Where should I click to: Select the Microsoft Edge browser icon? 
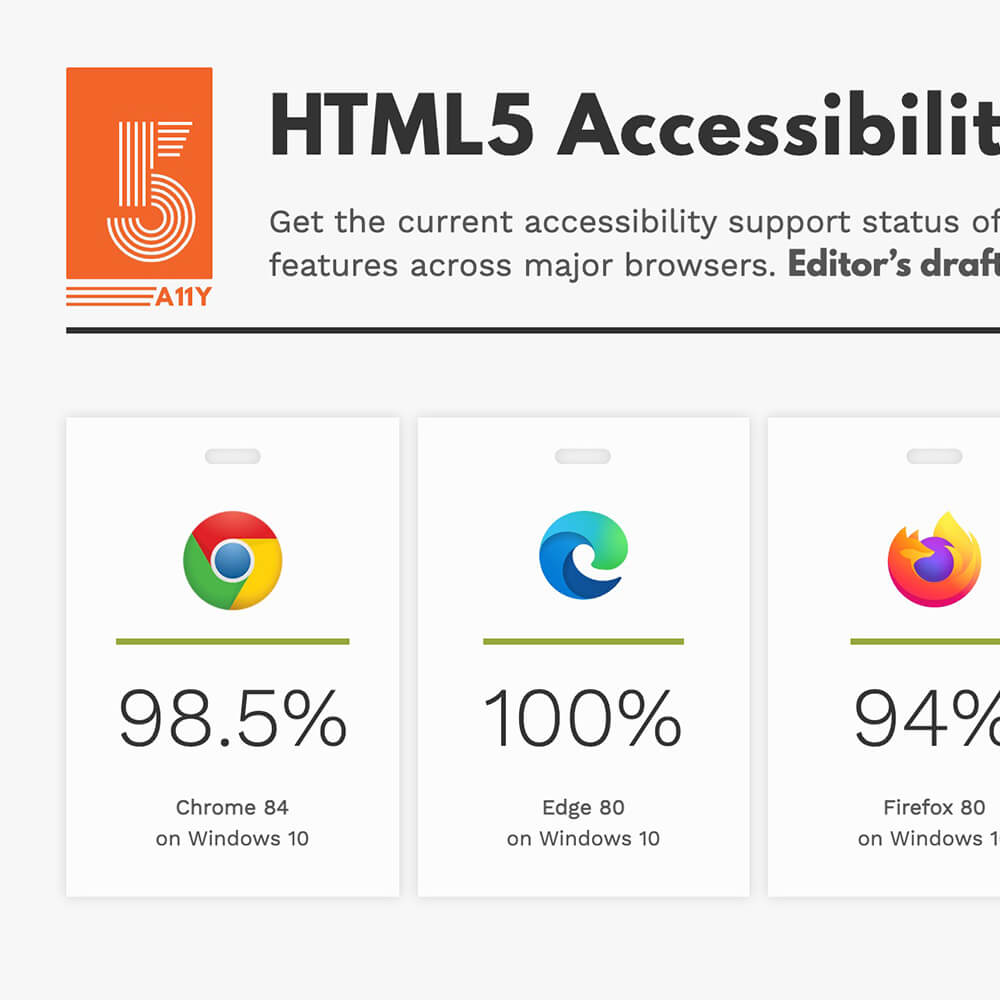click(583, 556)
